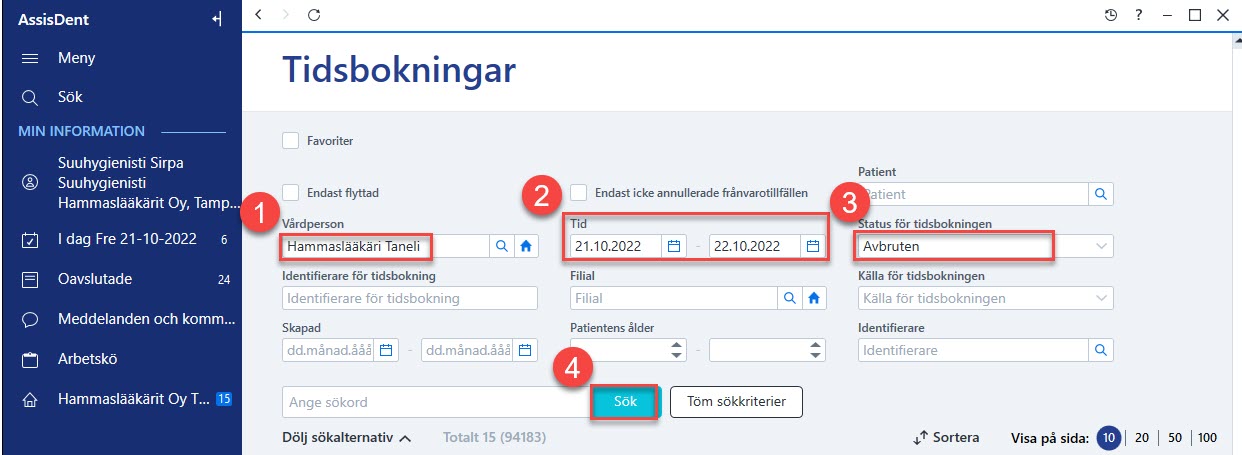The height and width of the screenshot is (455, 1242).
Task: Search Identifierare with magnifier icon
Action: click(x=1101, y=351)
